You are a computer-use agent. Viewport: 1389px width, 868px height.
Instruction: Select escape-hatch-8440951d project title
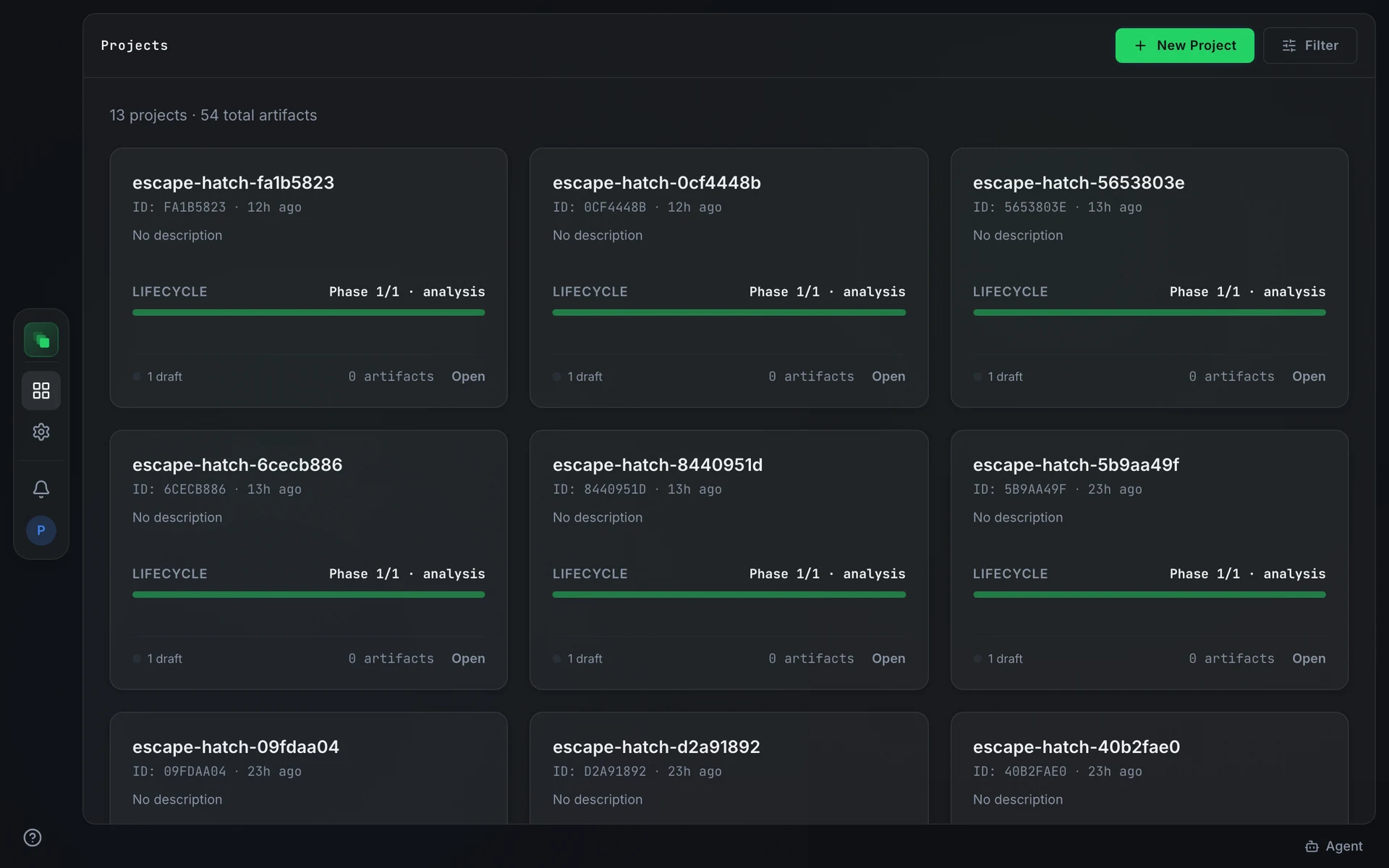tap(658, 464)
